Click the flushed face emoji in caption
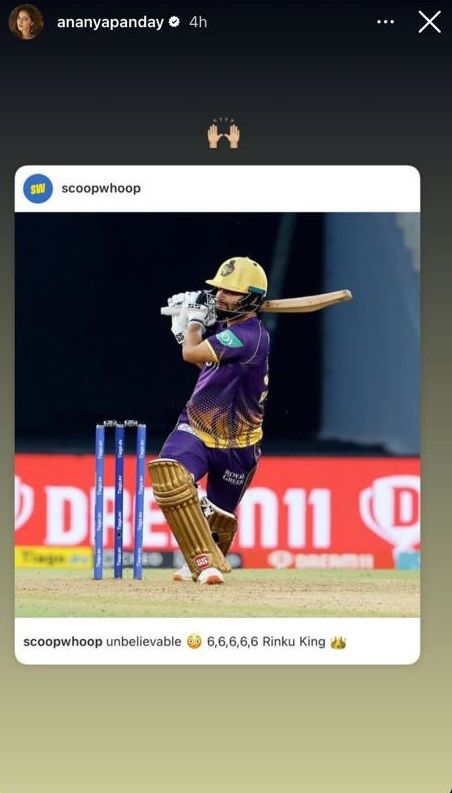The height and width of the screenshot is (793, 452). click(x=194, y=642)
